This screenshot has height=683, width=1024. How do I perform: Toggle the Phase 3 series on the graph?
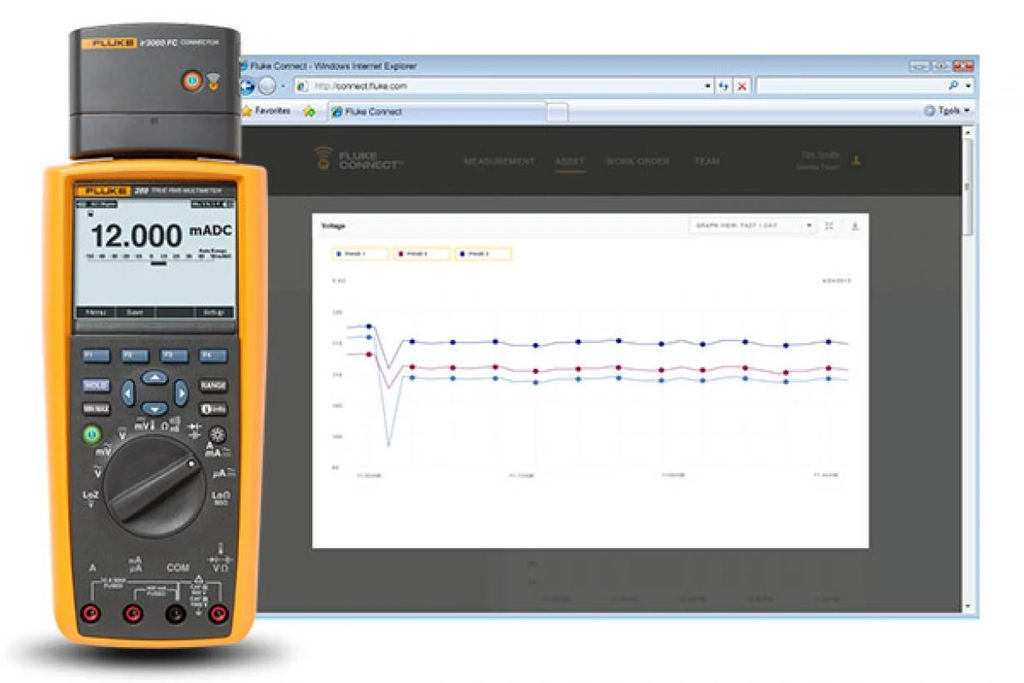pos(485,254)
